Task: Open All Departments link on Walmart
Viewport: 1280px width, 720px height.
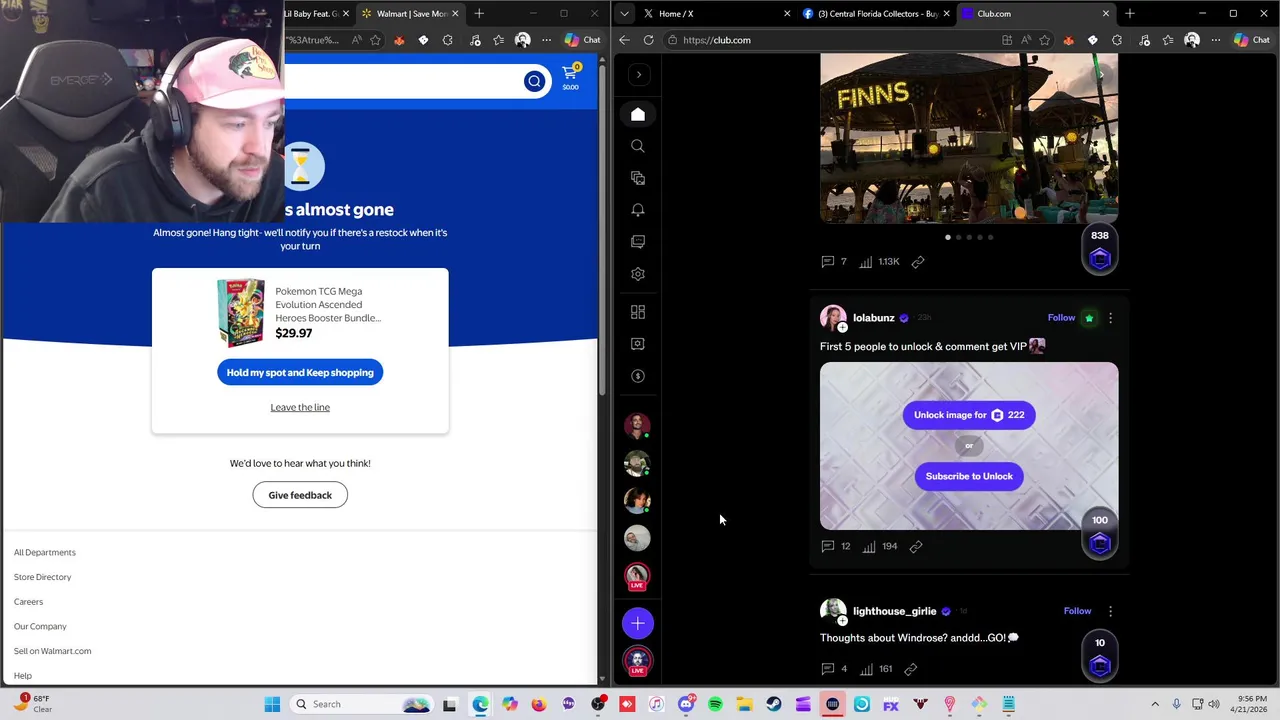Action: pos(45,552)
